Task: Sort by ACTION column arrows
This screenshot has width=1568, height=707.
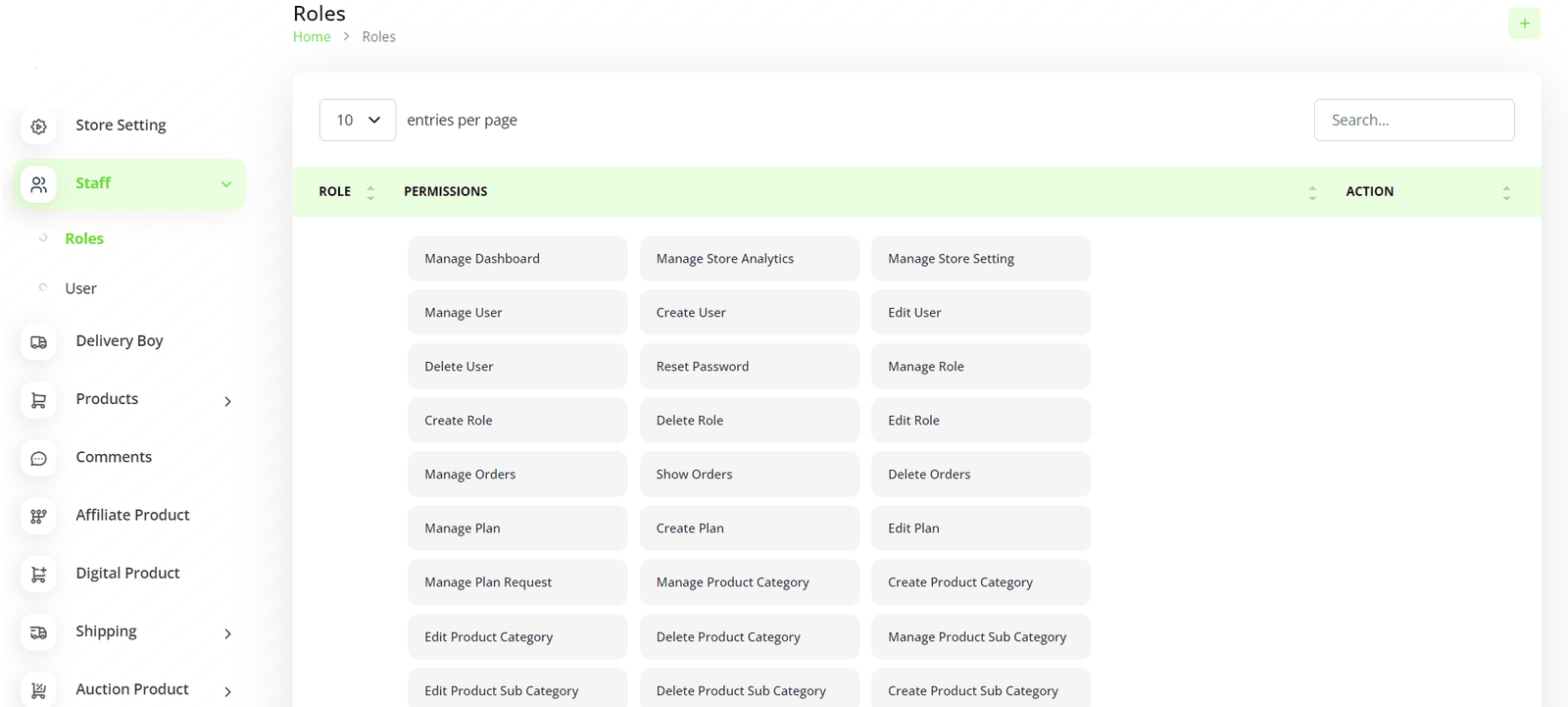Action: click(x=1505, y=192)
